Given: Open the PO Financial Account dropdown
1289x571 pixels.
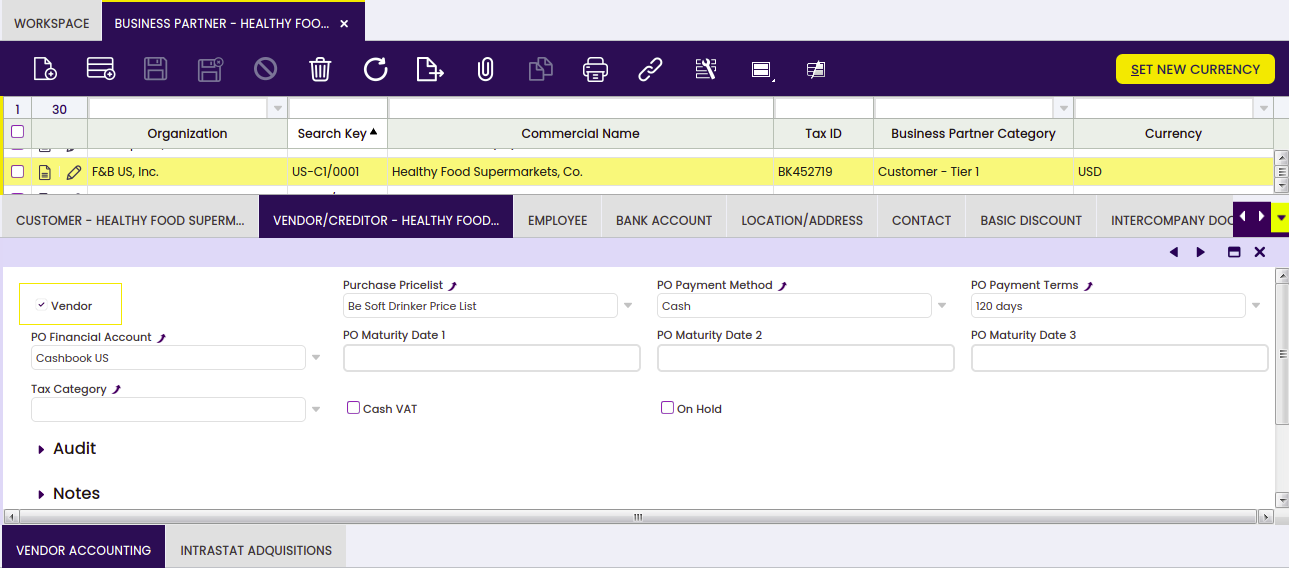Looking at the screenshot, I should point(316,358).
